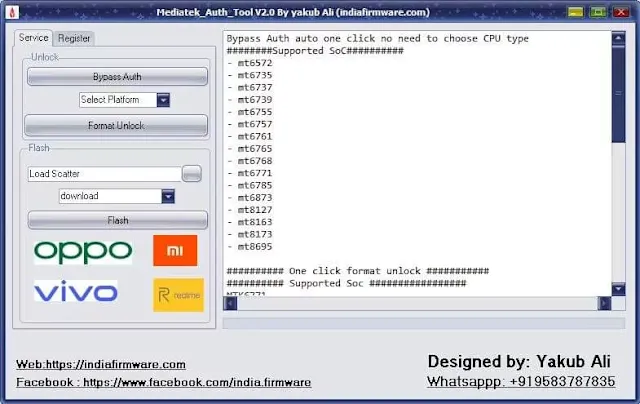Switch to the Register tab
The image size is (640, 404).
click(x=74, y=38)
